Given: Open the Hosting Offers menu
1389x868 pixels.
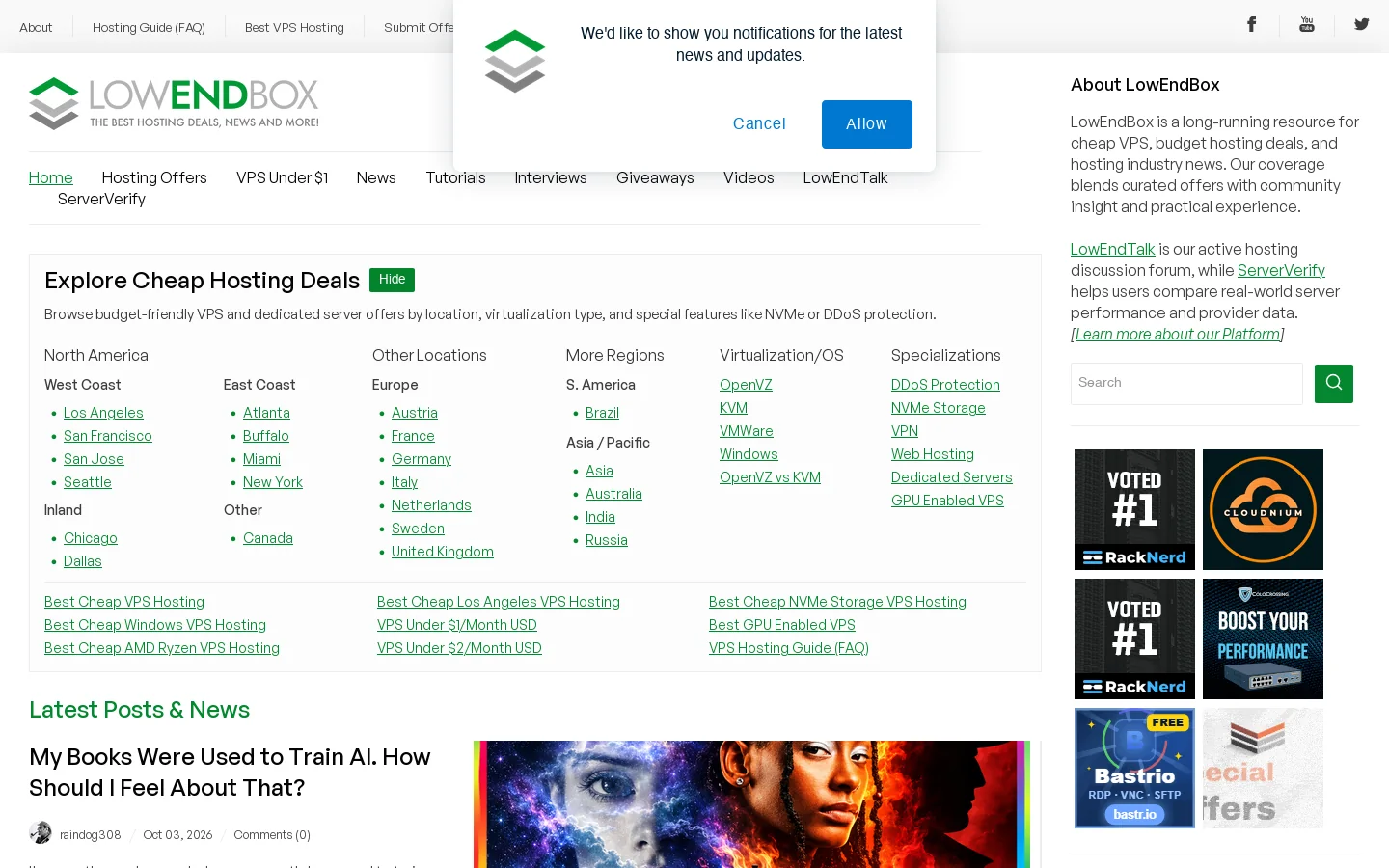Looking at the screenshot, I should [154, 178].
